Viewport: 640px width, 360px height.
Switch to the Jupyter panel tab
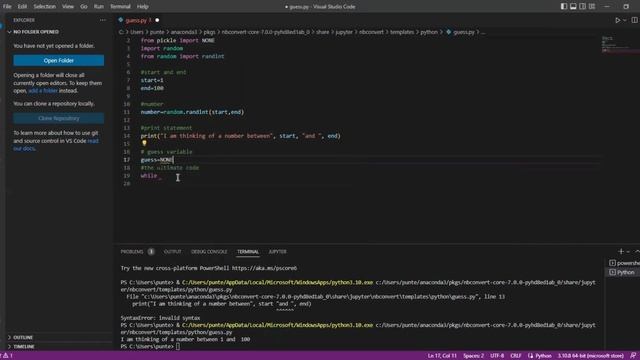tap(278, 252)
